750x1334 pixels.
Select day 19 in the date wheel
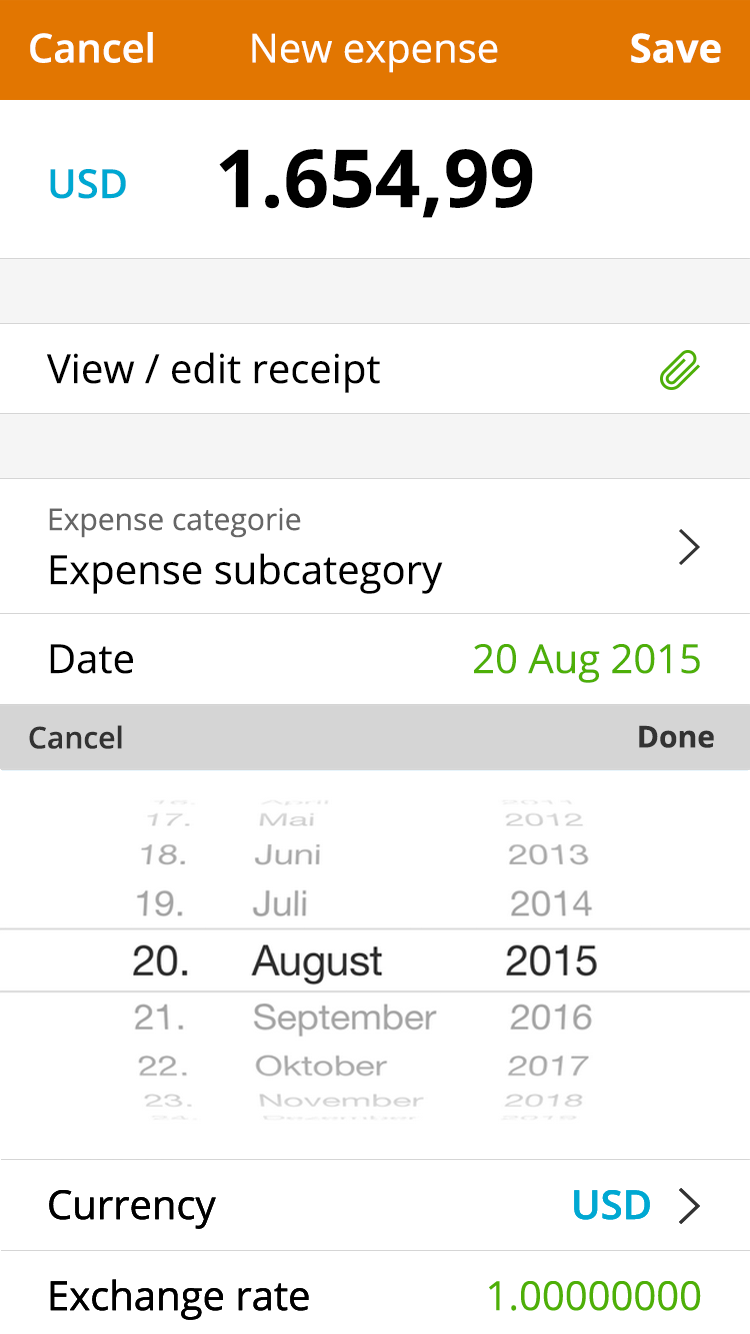[x=160, y=904]
